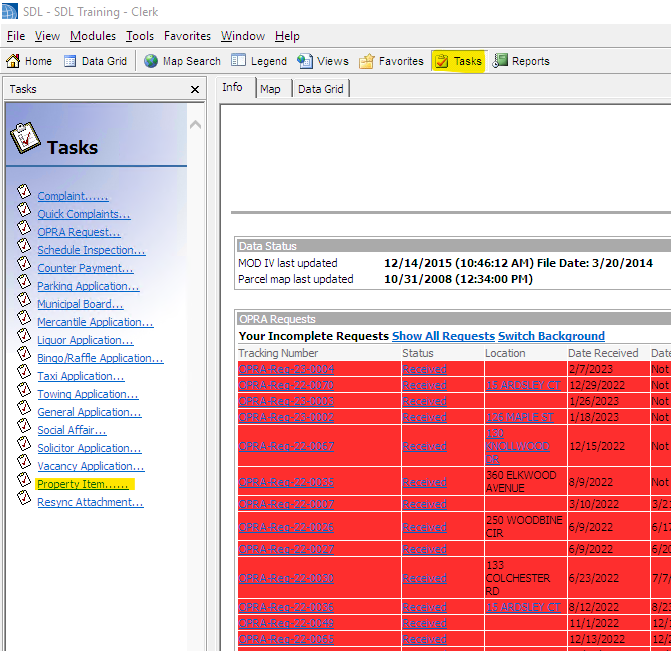Click the clipboard icon beside Schedule Inspection
The image size is (671, 651).
pos(24,245)
